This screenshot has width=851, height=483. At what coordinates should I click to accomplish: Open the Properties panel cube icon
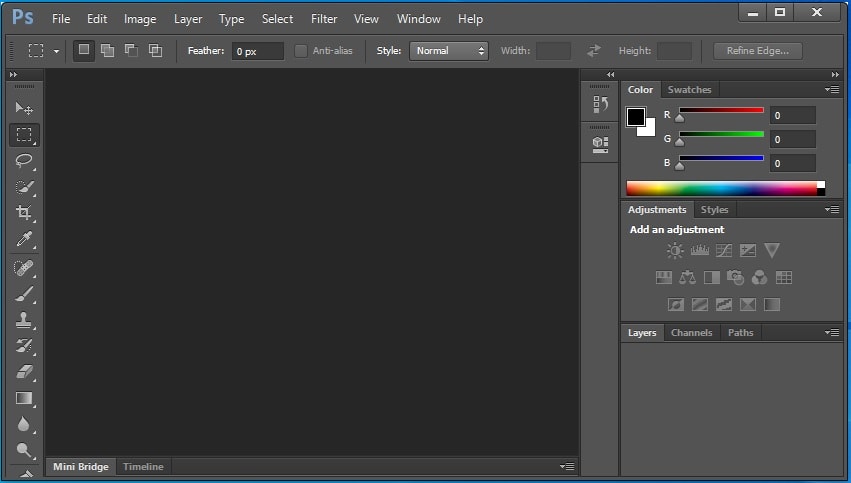[600, 144]
